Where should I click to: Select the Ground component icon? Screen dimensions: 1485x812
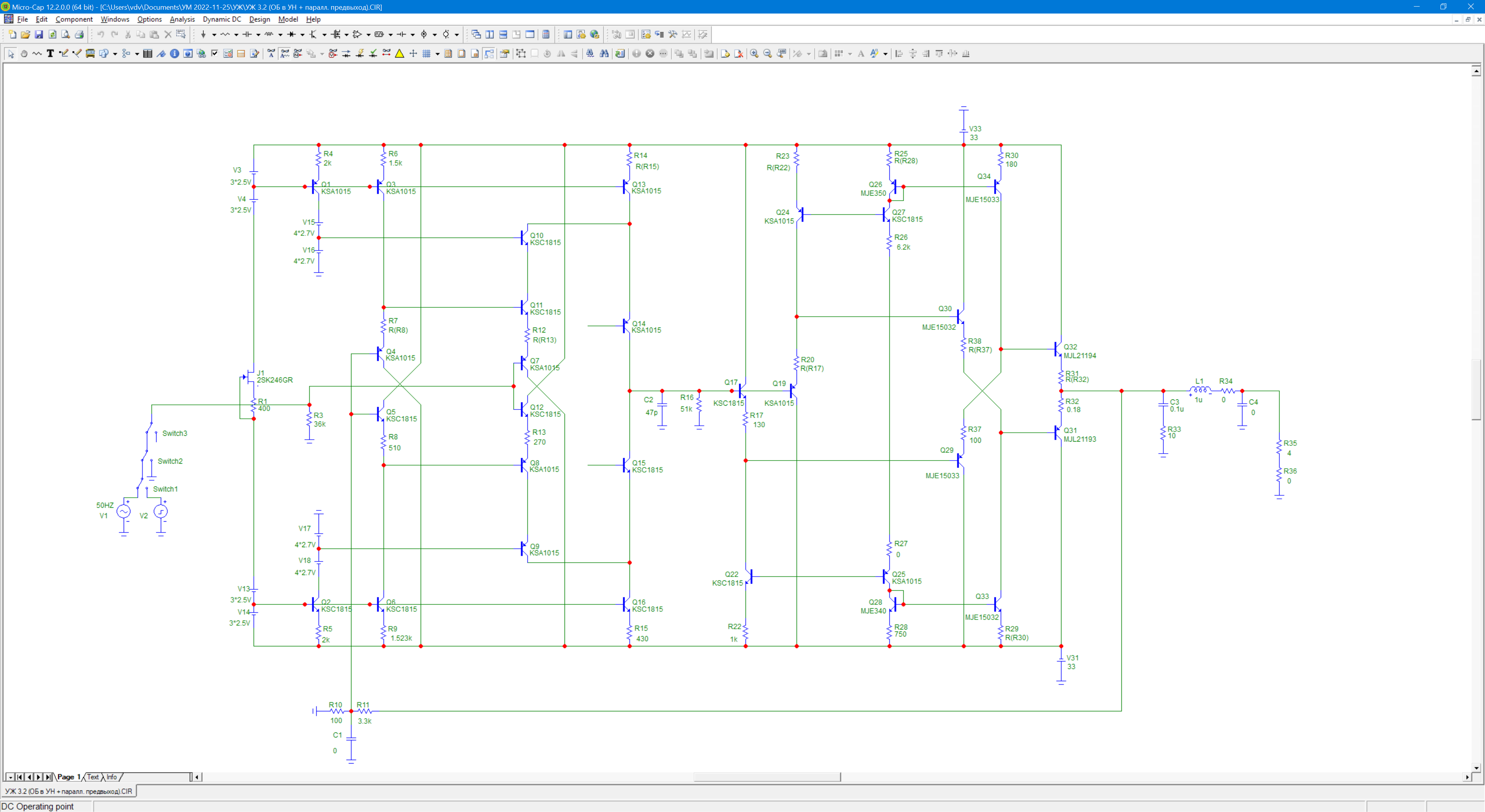[203, 34]
